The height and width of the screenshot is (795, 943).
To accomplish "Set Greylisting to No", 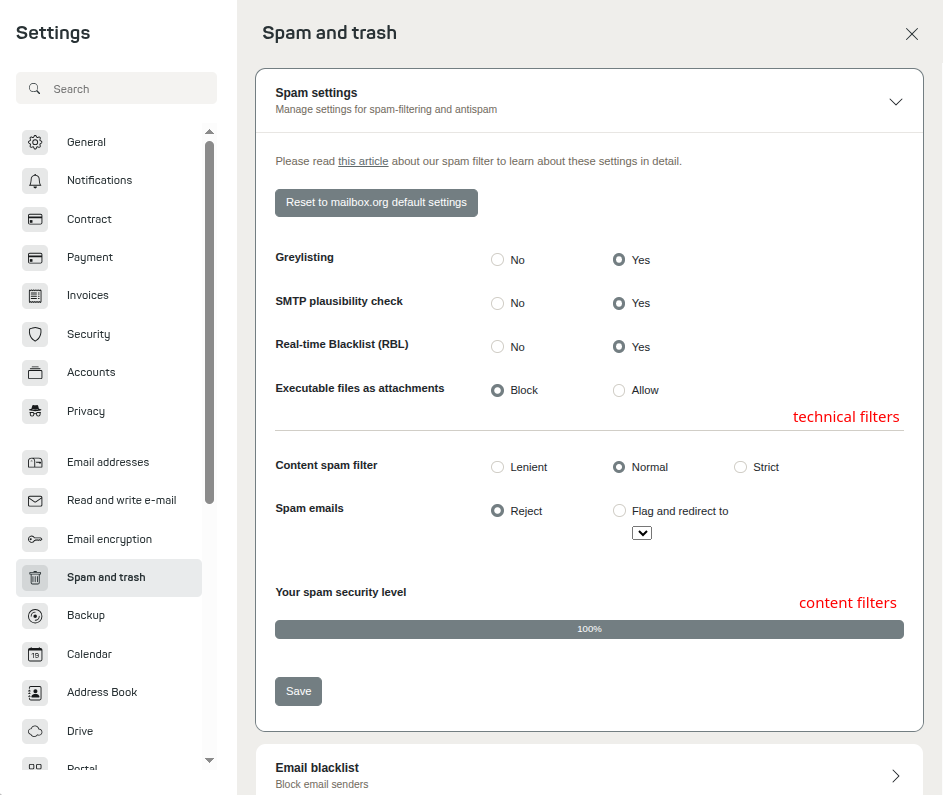I will point(497,260).
